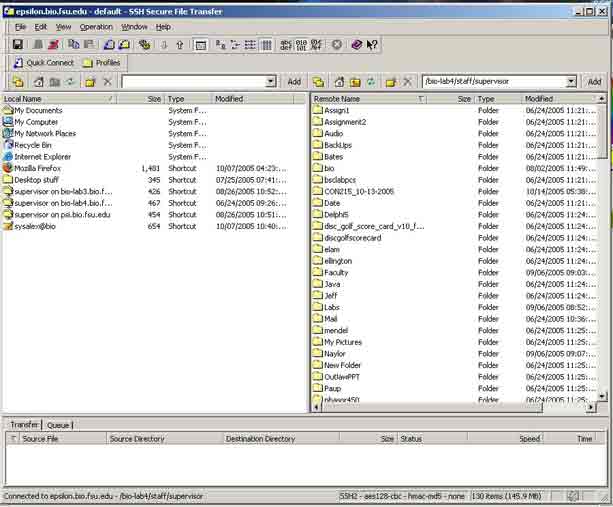Image resolution: width=613 pixels, height=507 pixels.
Task: Open the Help menu
Action: point(163,27)
